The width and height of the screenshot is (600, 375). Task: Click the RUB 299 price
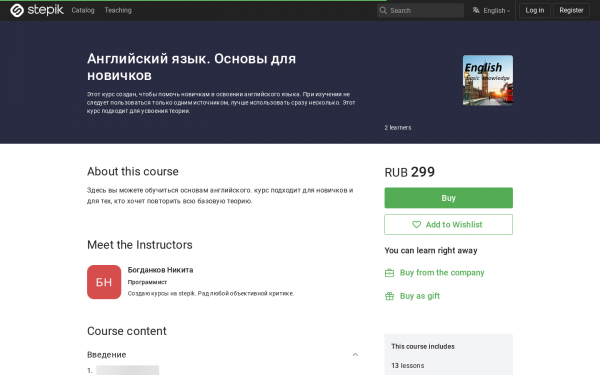click(x=409, y=172)
